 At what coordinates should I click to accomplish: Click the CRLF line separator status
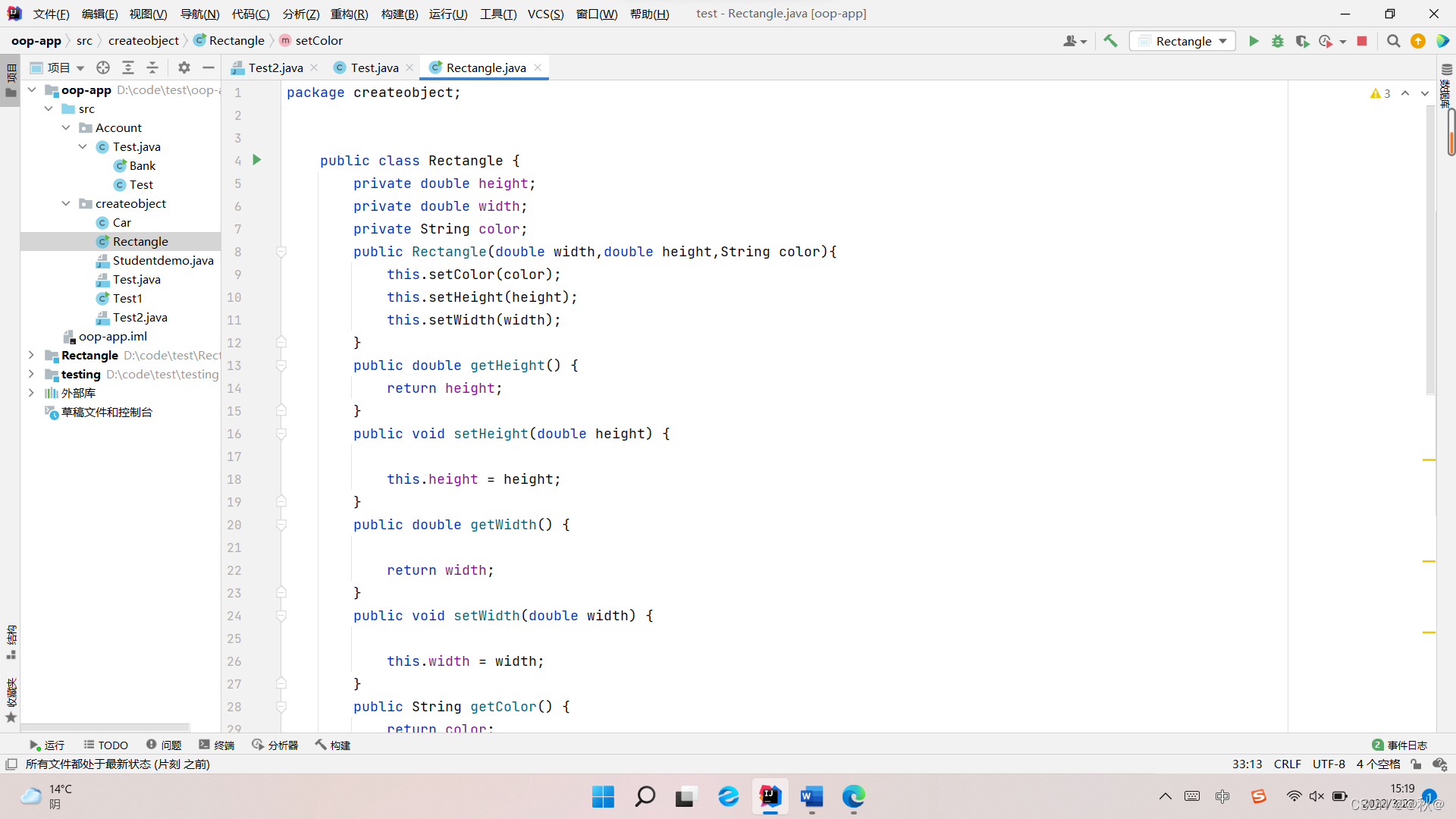(1287, 764)
